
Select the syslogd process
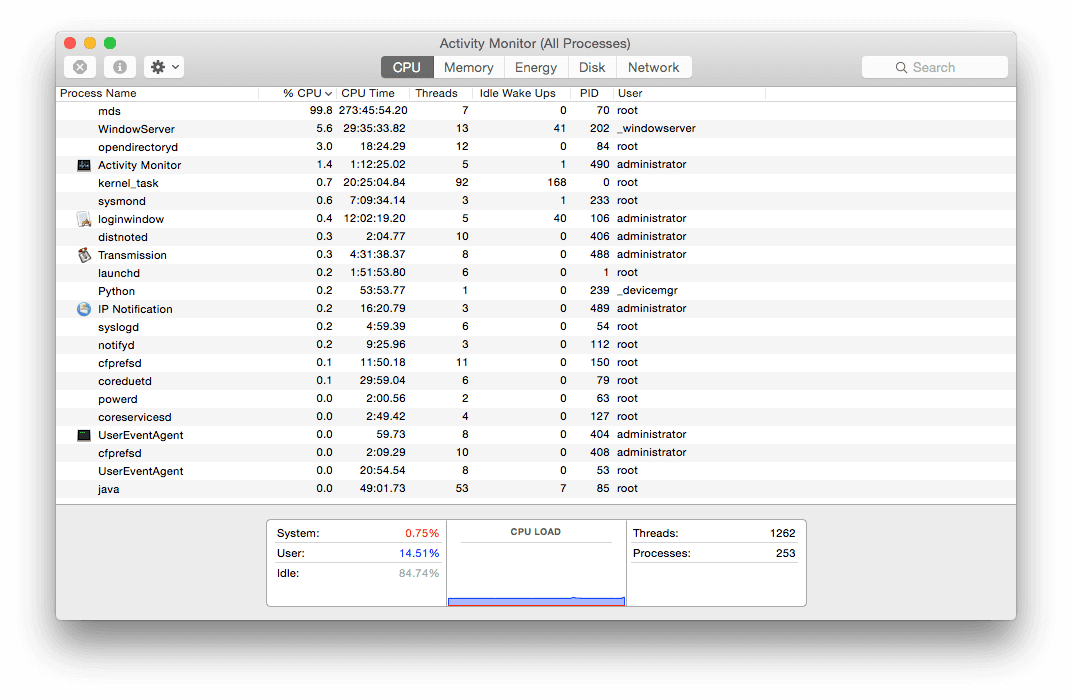536,327
